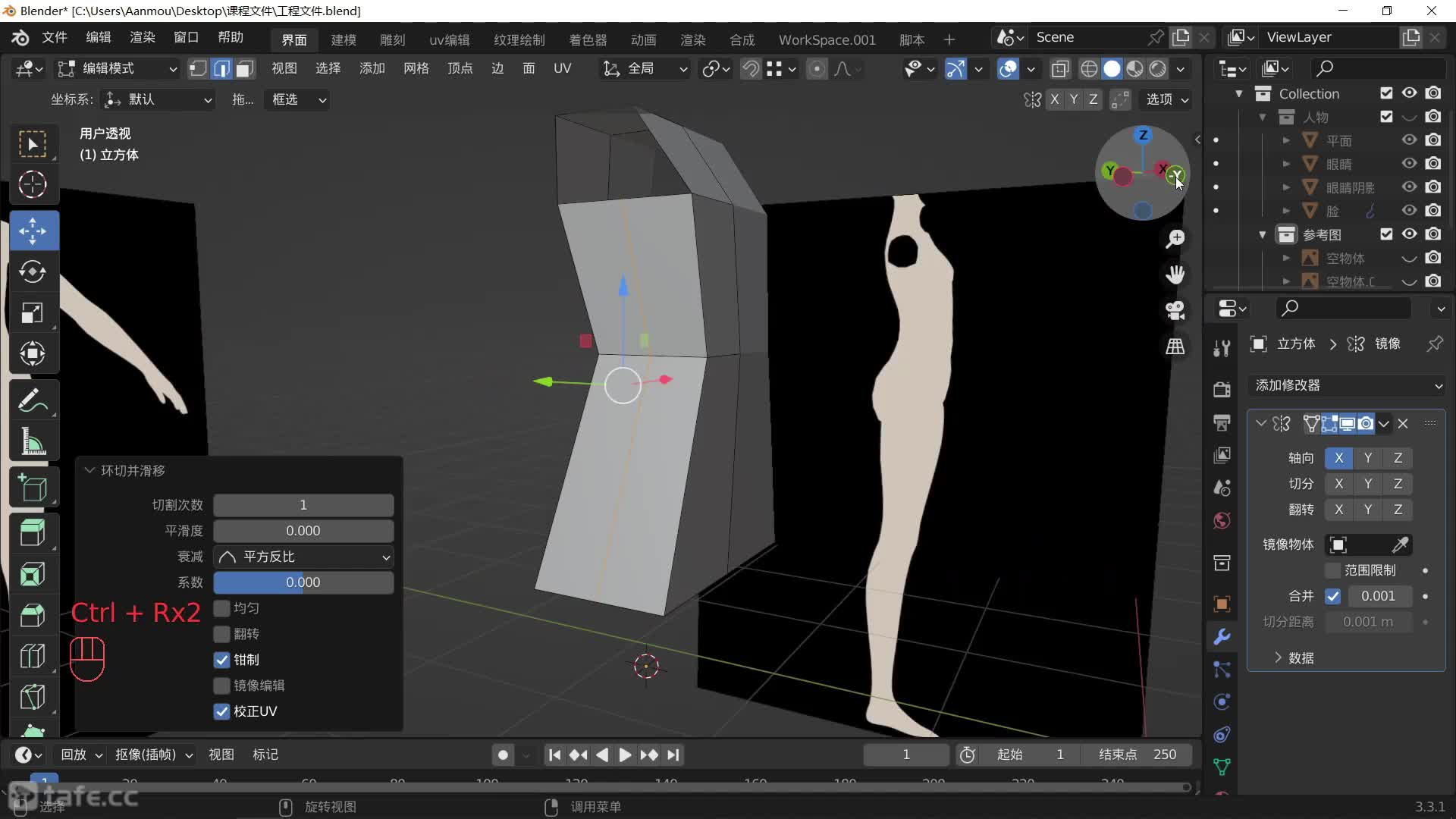The image size is (1456, 819).
Task: Click the 选项 options button
Action: point(1168,99)
